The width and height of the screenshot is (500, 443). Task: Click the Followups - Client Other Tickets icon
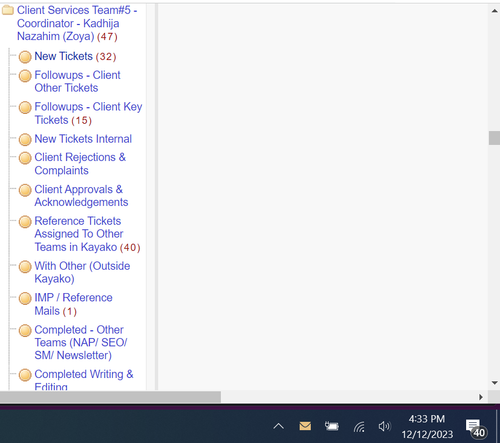click(25, 76)
